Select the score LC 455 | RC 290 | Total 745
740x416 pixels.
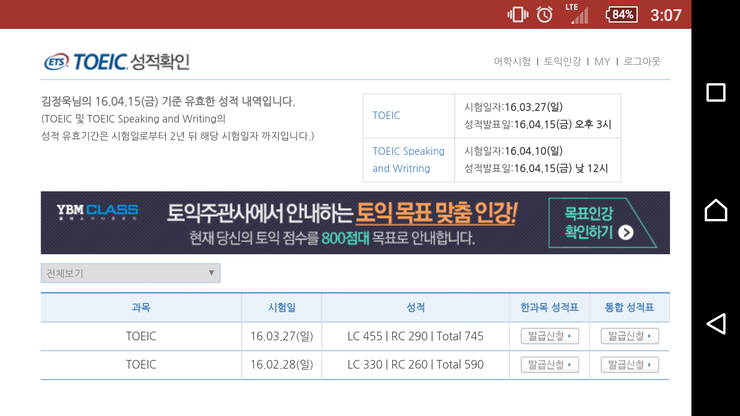pos(415,336)
